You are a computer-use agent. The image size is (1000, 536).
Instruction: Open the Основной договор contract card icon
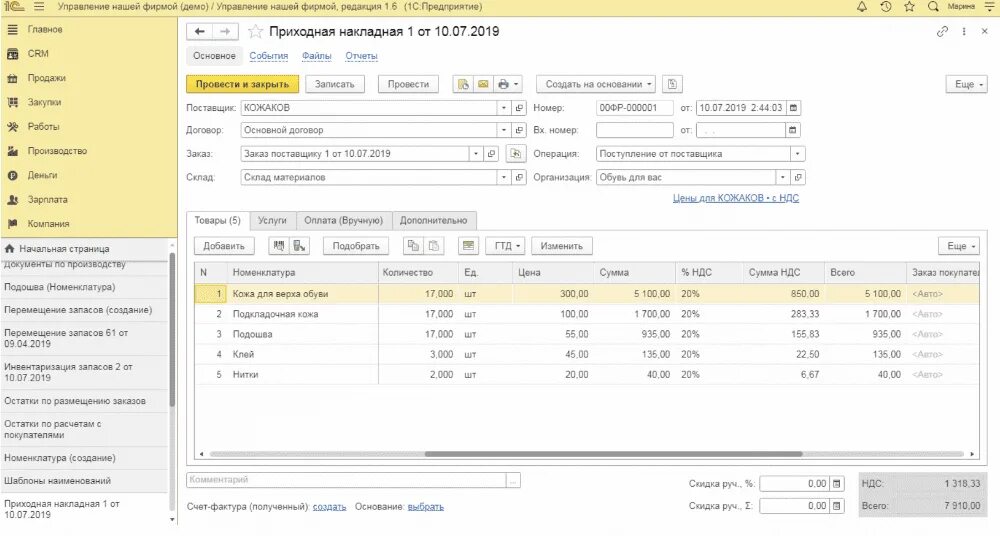point(519,130)
